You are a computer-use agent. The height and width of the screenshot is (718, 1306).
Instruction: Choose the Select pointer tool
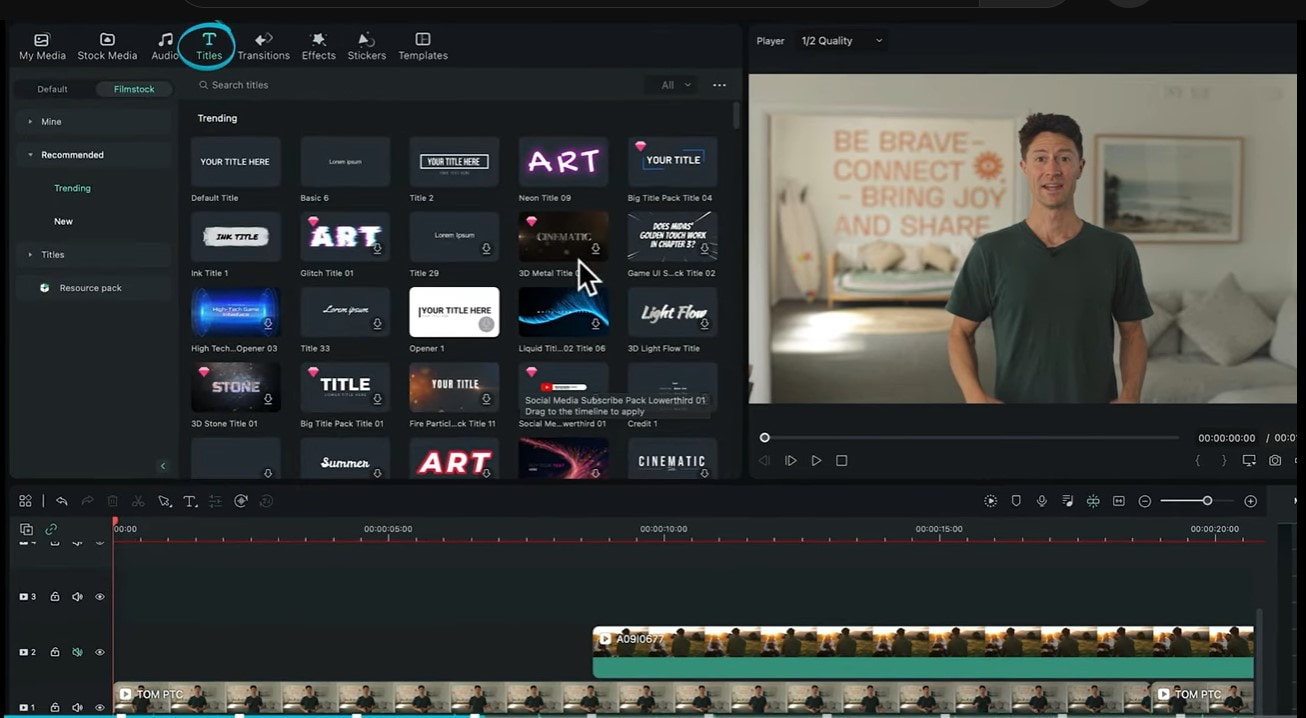(164, 501)
